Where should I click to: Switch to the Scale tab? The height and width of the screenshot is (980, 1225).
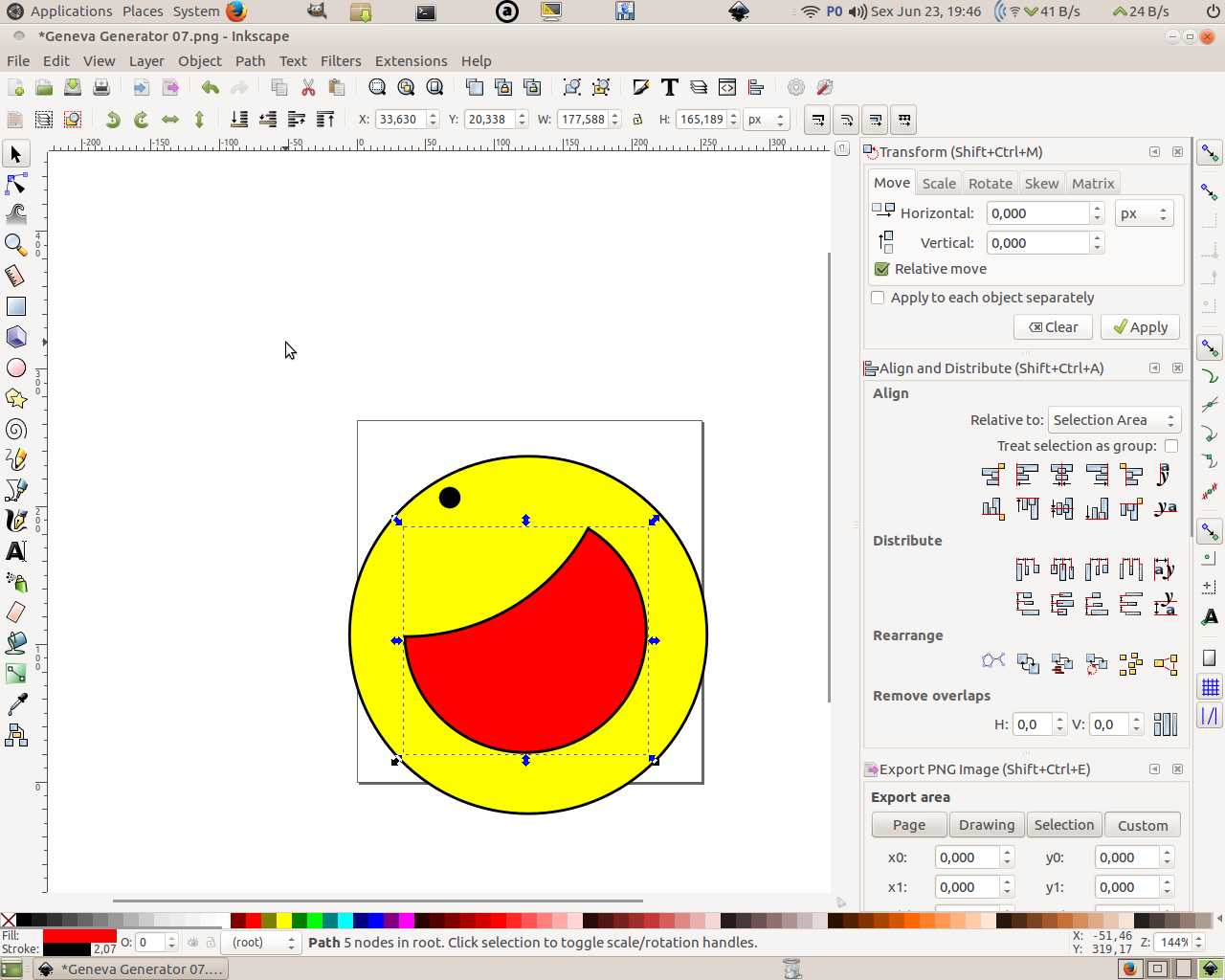pos(939,184)
